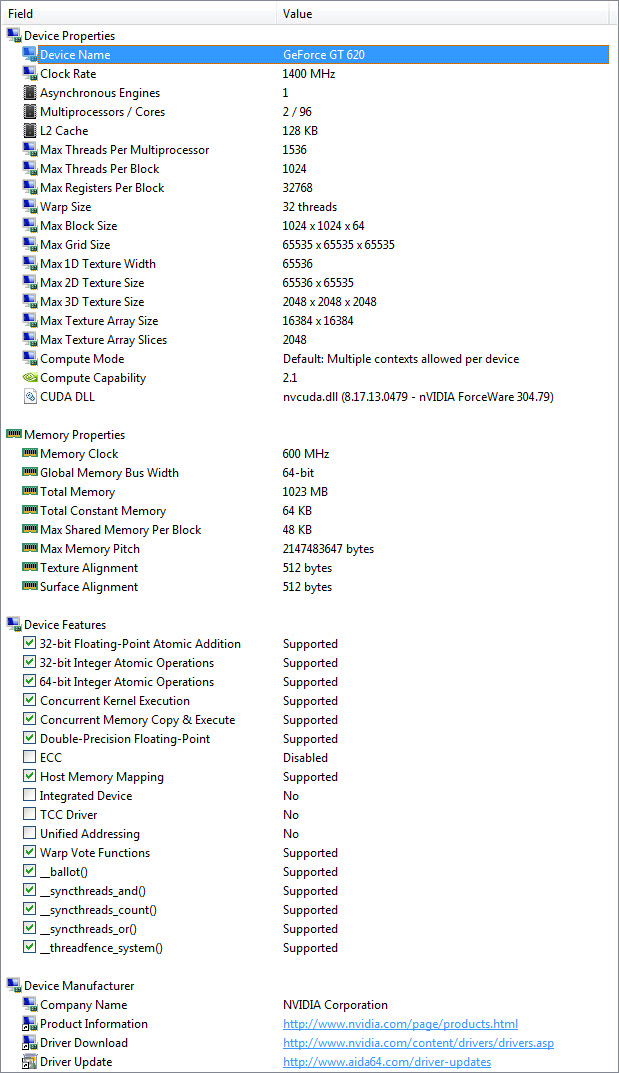Toggle Double-Precision Floating-Point checkbox
Viewport: 619px width, 1073px height.
pyautogui.click(x=29, y=738)
